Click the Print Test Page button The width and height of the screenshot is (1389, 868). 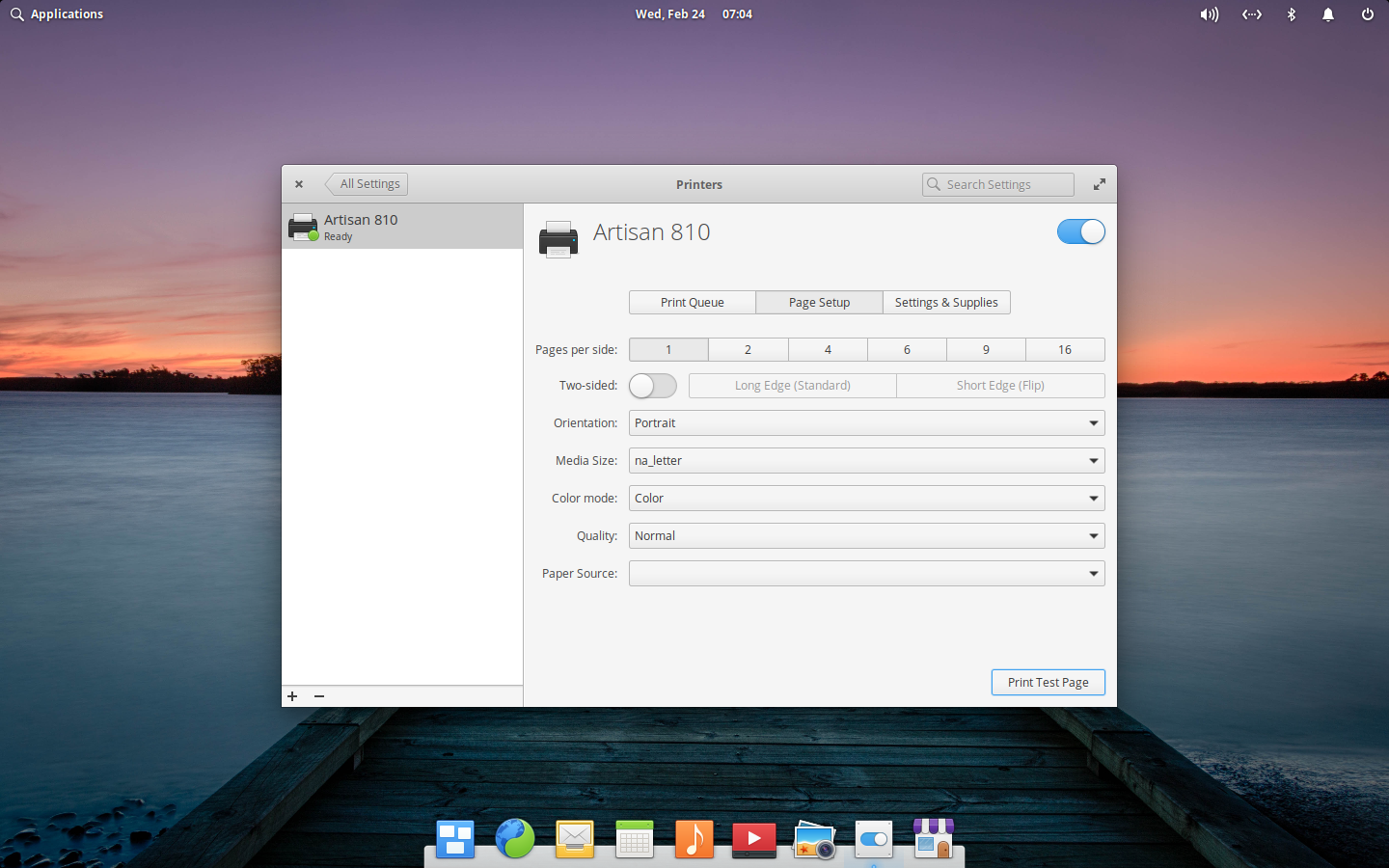[1048, 682]
